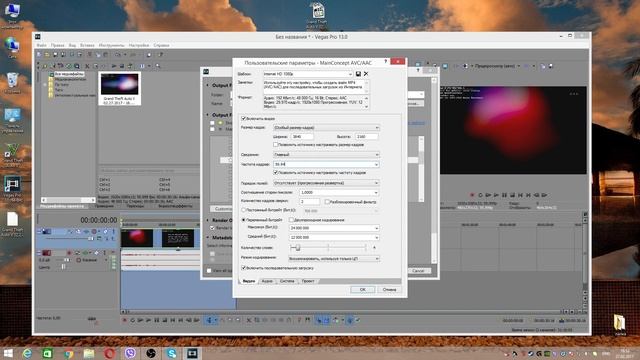The image size is (640, 360).
Task: Collapse the Output Format section in Render As
Action: [x=207, y=115]
